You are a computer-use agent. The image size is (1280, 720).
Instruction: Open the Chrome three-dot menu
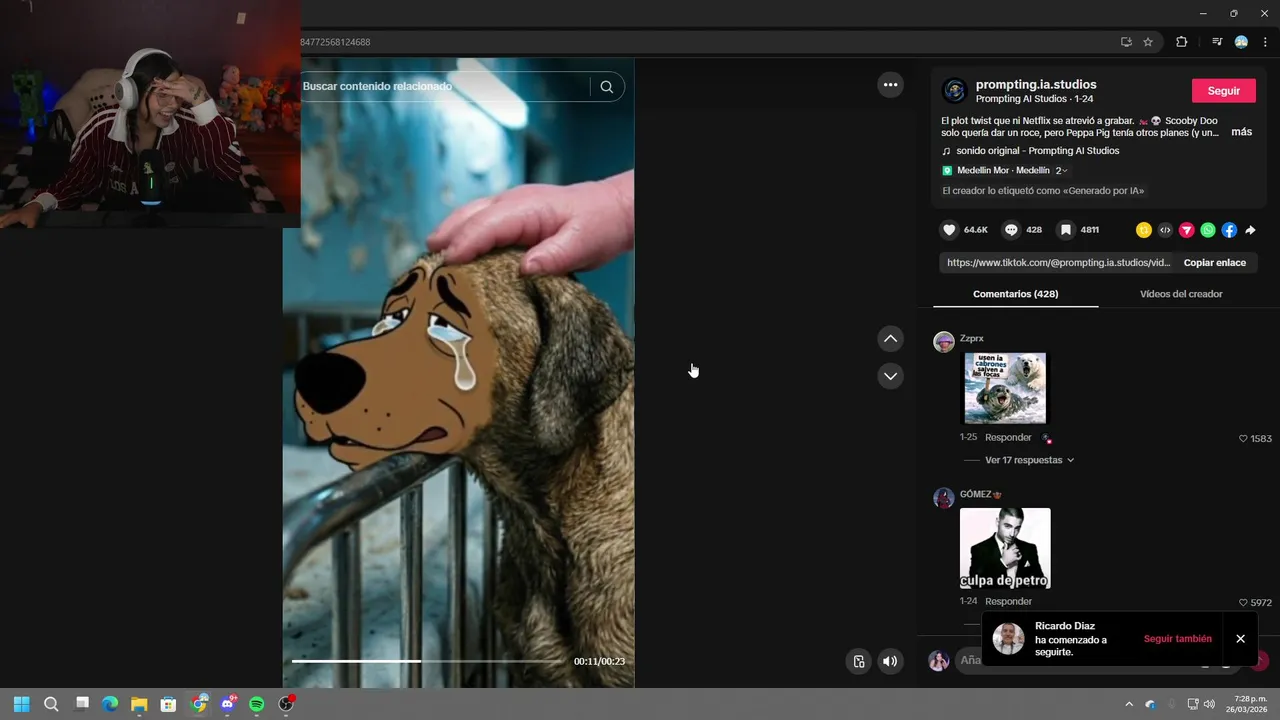click(x=1265, y=42)
